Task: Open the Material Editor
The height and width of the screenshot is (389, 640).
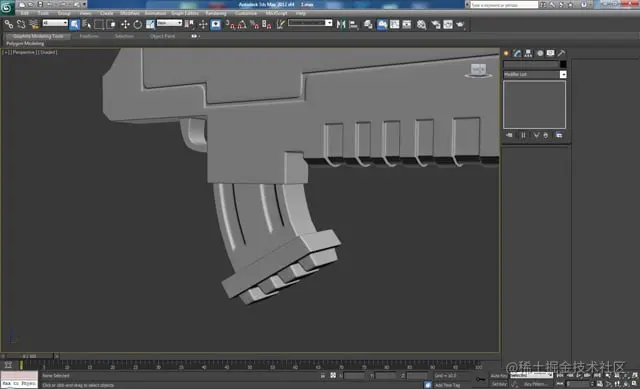Action: point(421,24)
